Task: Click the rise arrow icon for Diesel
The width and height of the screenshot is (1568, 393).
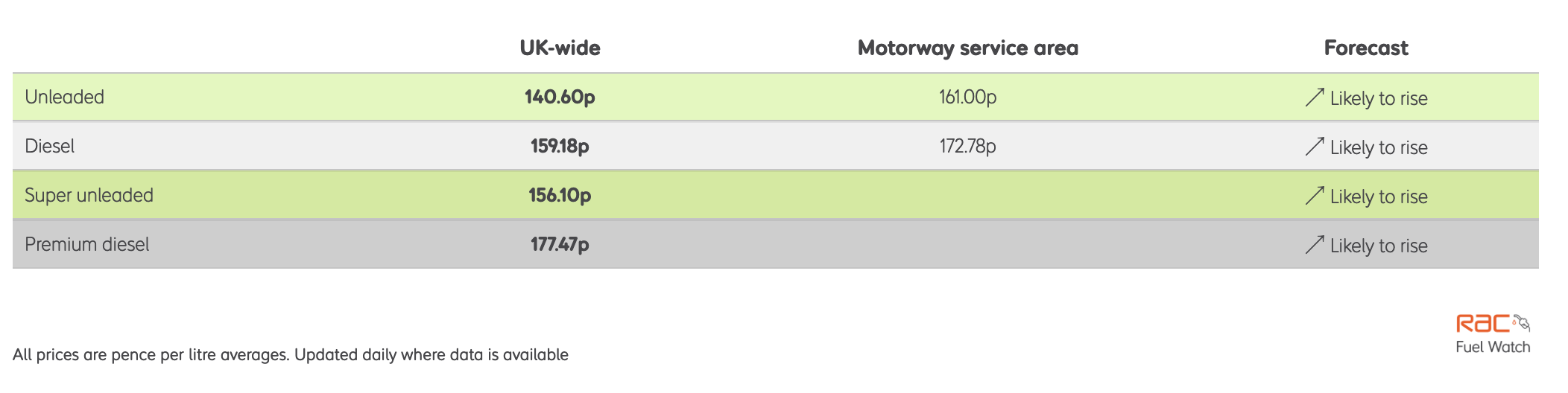Action: click(x=1315, y=147)
